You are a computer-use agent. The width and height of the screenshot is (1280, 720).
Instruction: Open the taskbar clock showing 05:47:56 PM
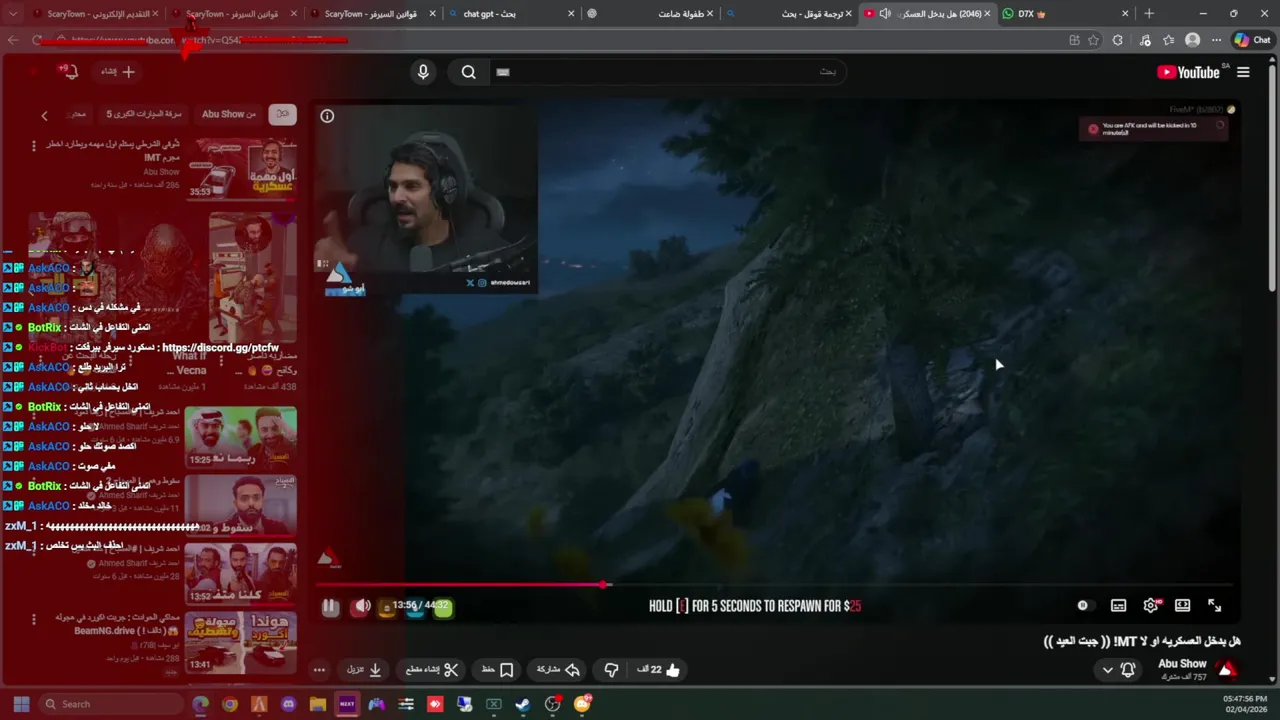point(1245,704)
